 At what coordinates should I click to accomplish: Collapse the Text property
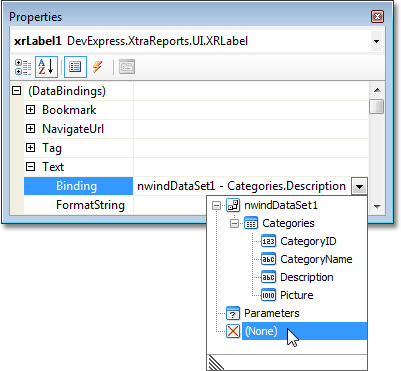click(x=30, y=167)
